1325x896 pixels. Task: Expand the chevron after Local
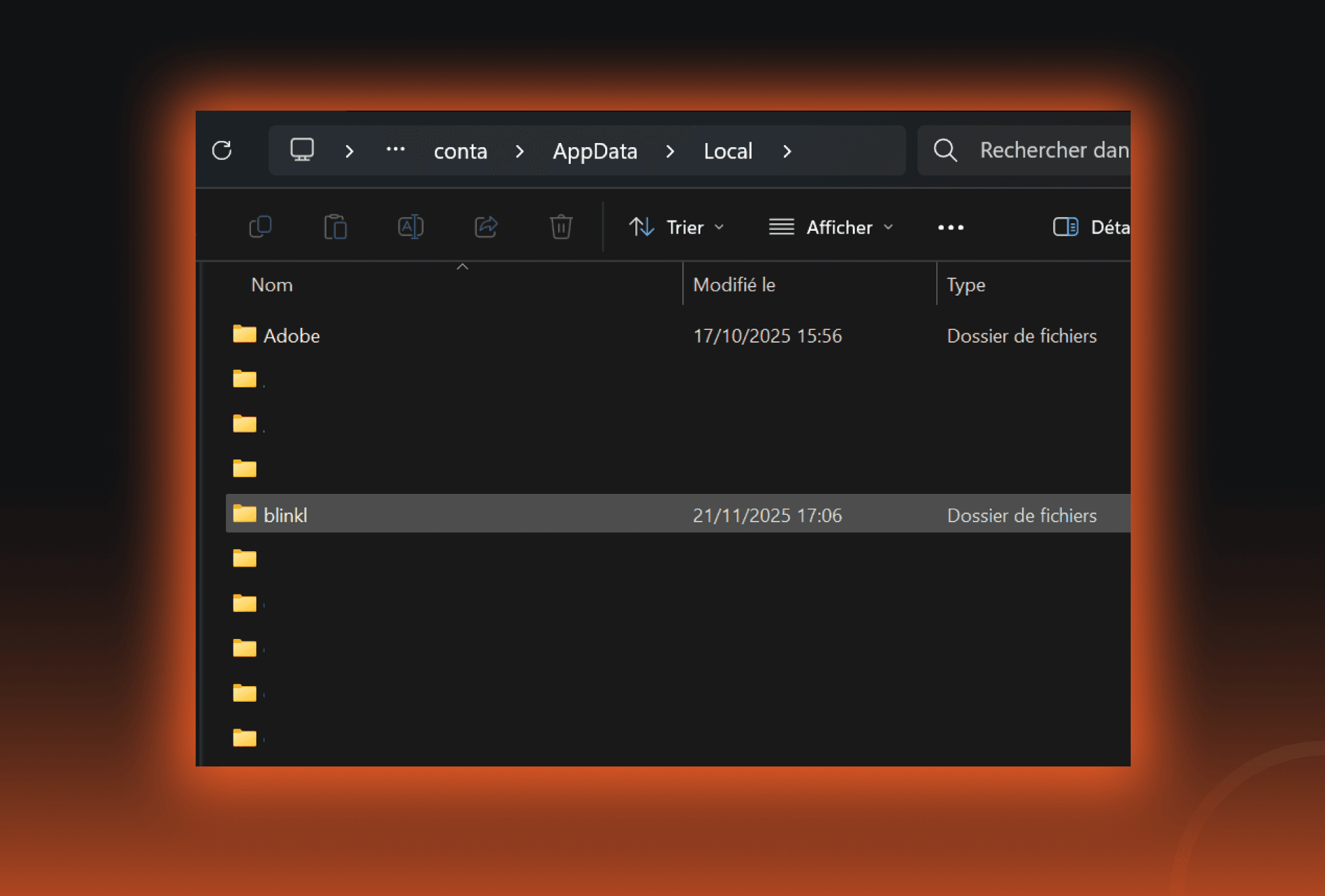pos(787,151)
